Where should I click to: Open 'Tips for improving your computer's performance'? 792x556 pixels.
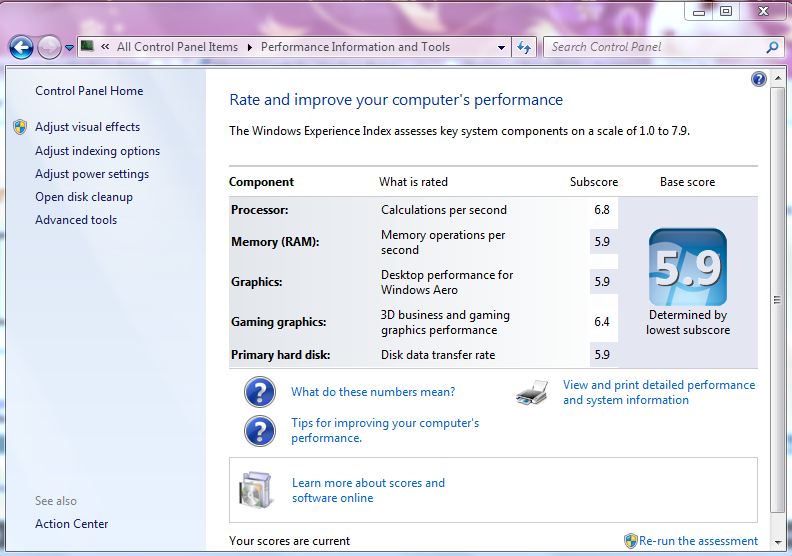tap(385, 430)
